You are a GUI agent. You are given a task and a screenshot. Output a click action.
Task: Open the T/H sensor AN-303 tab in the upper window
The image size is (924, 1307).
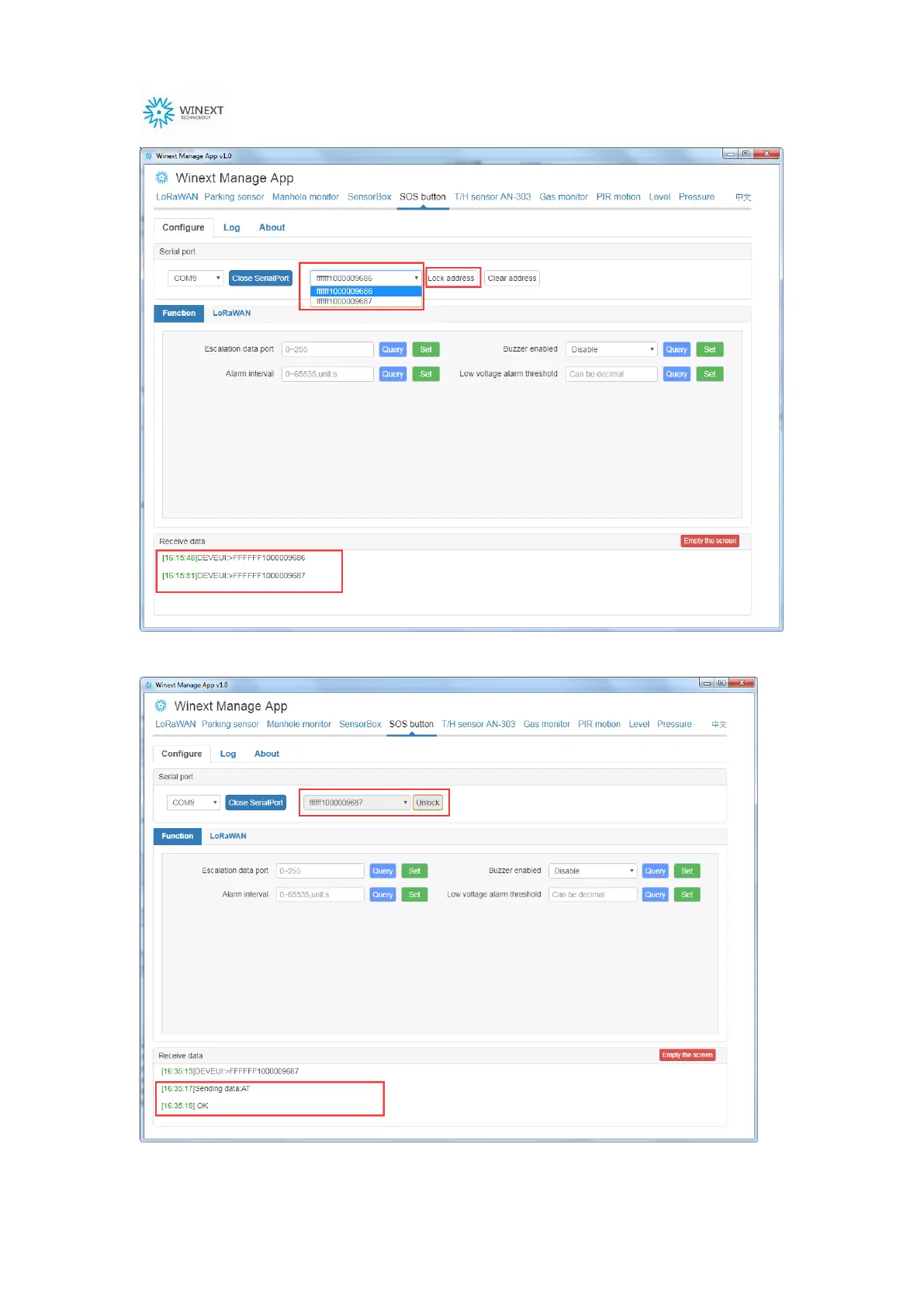point(493,197)
